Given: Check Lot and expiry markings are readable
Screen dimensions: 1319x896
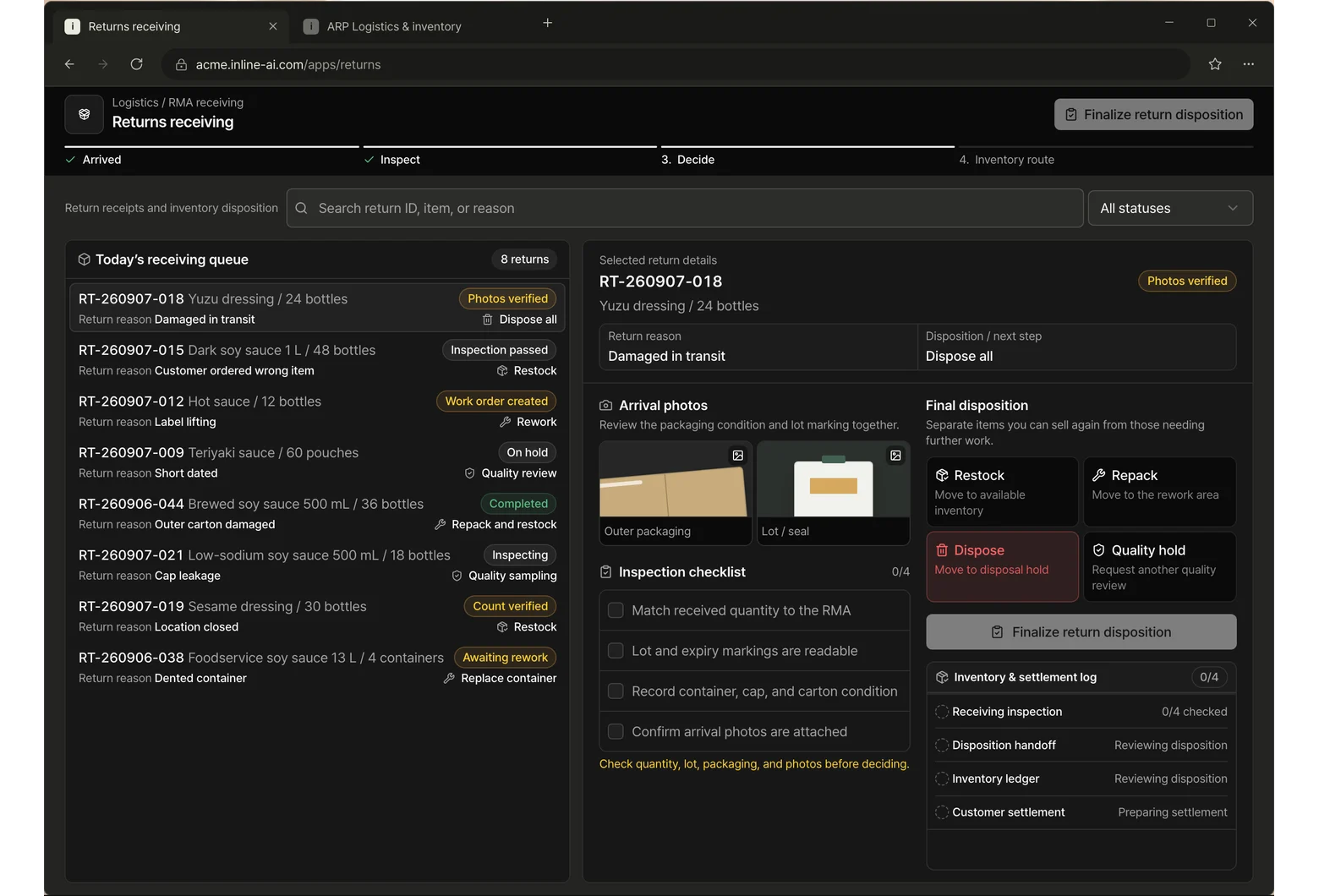Looking at the screenshot, I should [616, 651].
